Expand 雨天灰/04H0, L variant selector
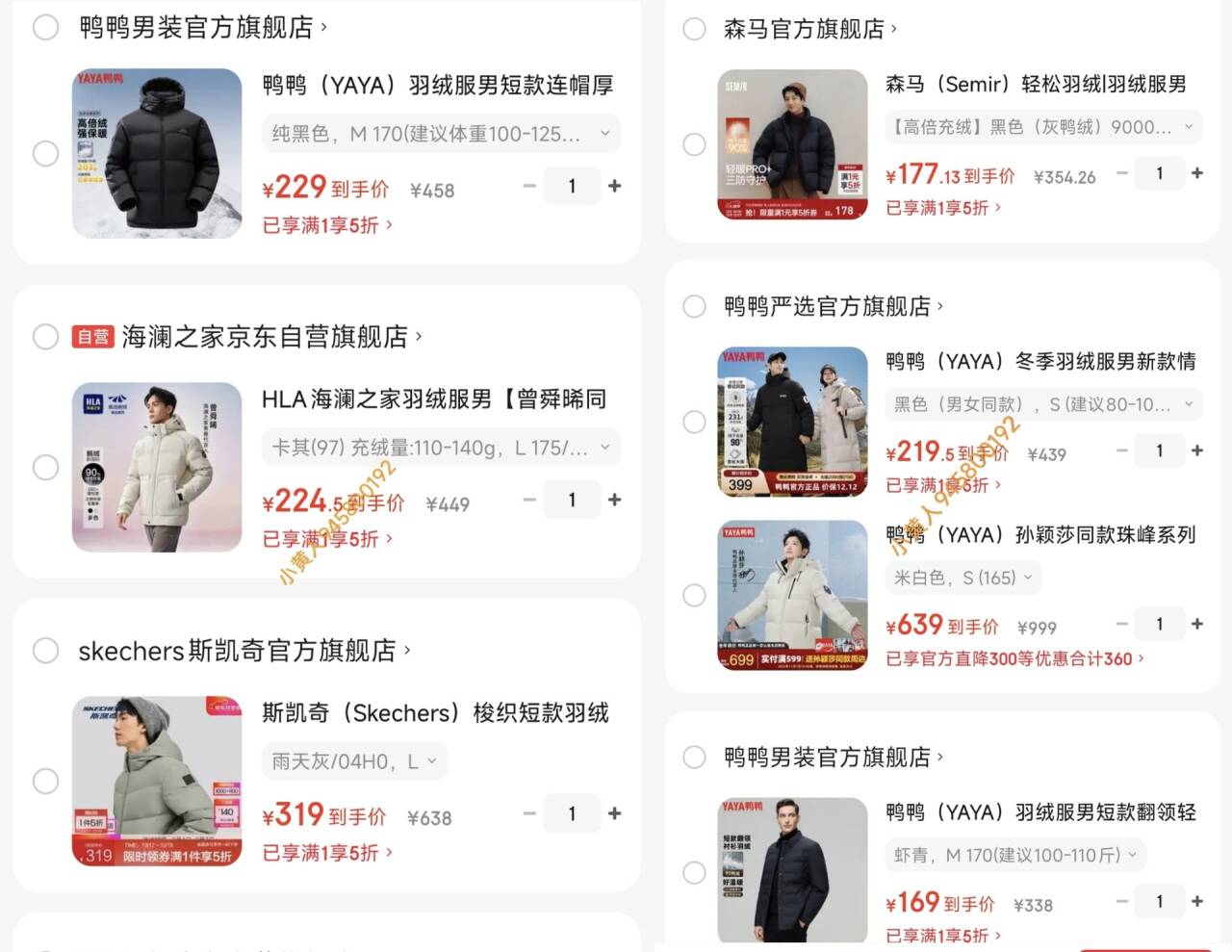Image resolution: width=1232 pixels, height=952 pixels. click(x=354, y=761)
